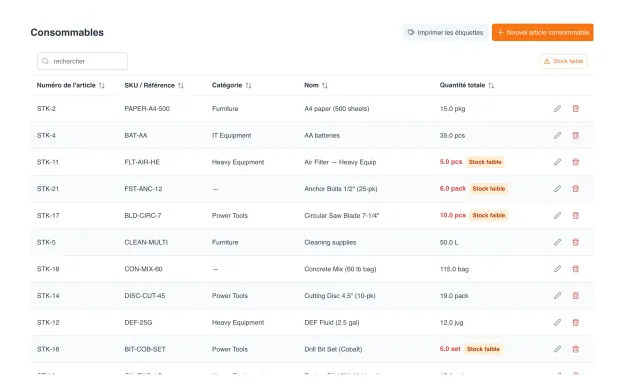Viewport: 624px width, 392px height.
Task: Edit the Cutting Disc item
Action: (557, 296)
